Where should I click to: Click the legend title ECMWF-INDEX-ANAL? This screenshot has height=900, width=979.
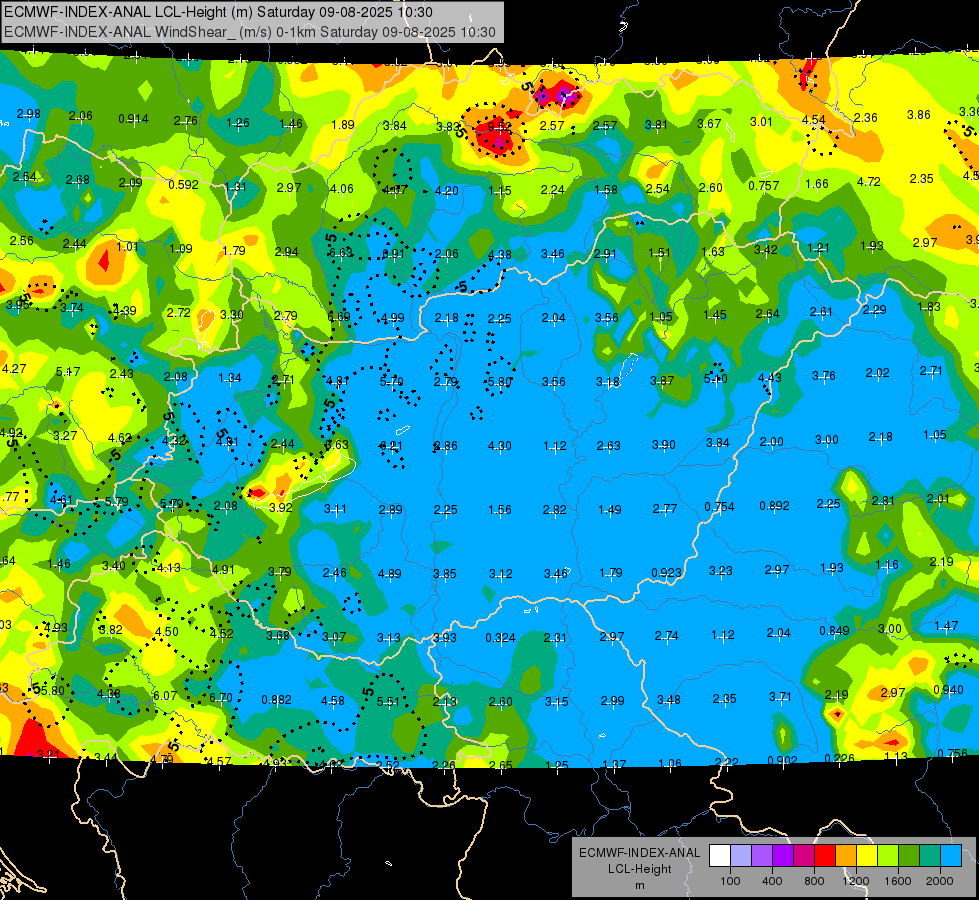click(639, 853)
